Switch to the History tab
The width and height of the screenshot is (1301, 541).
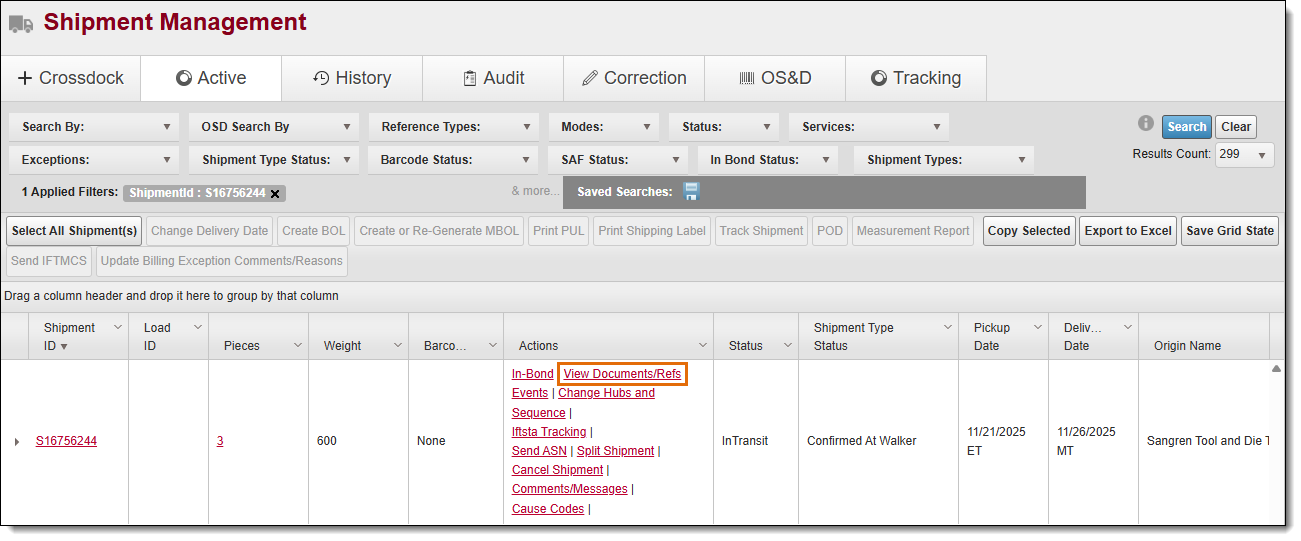351,78
